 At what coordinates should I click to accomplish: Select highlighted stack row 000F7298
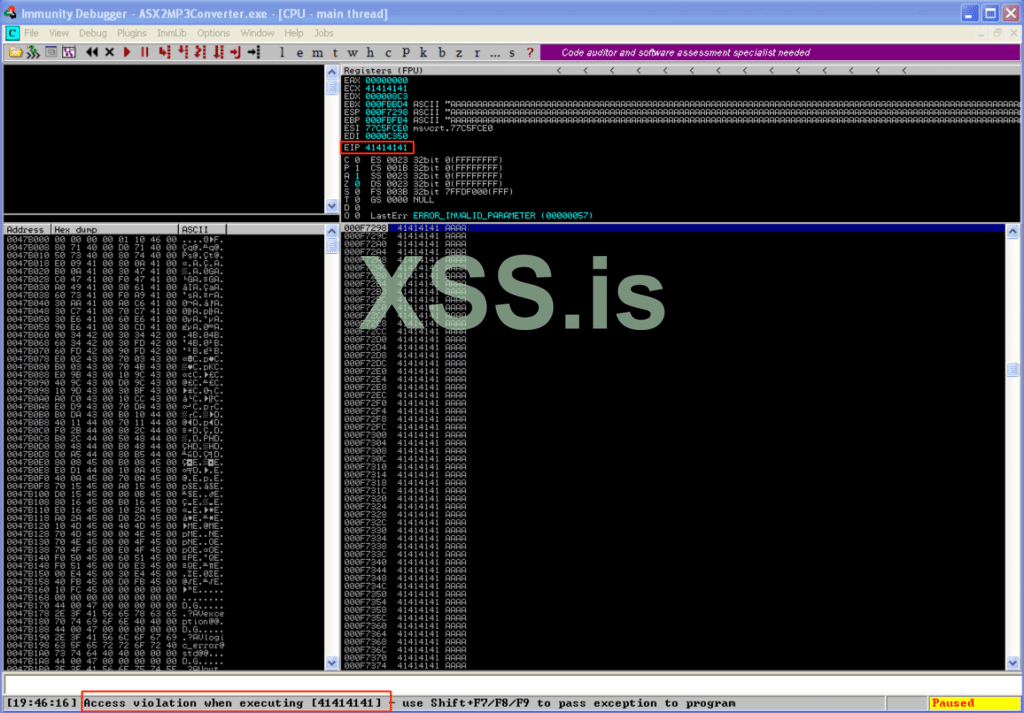pos(673,228)
